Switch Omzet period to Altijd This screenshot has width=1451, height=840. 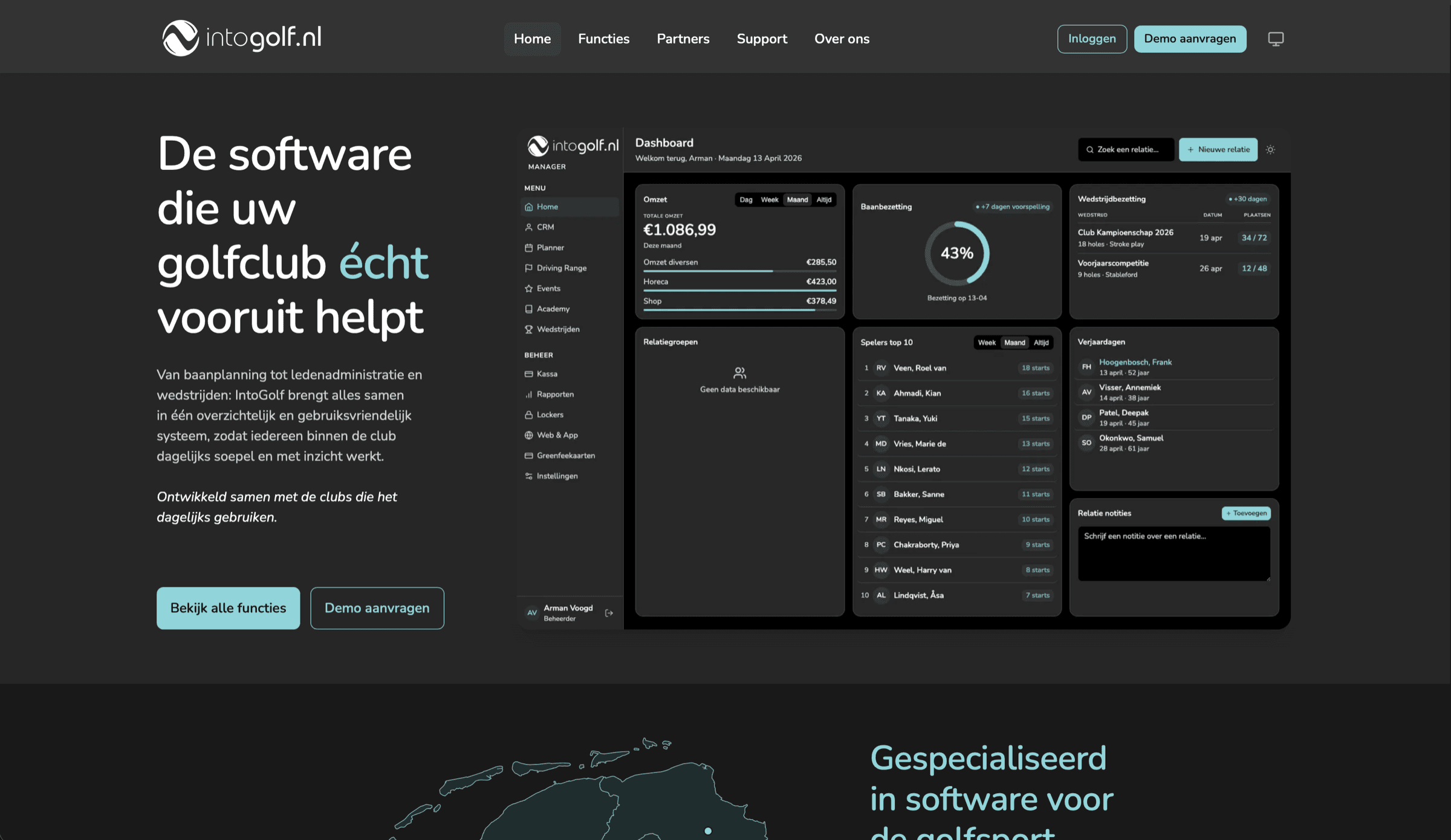(x=824, y=200)
